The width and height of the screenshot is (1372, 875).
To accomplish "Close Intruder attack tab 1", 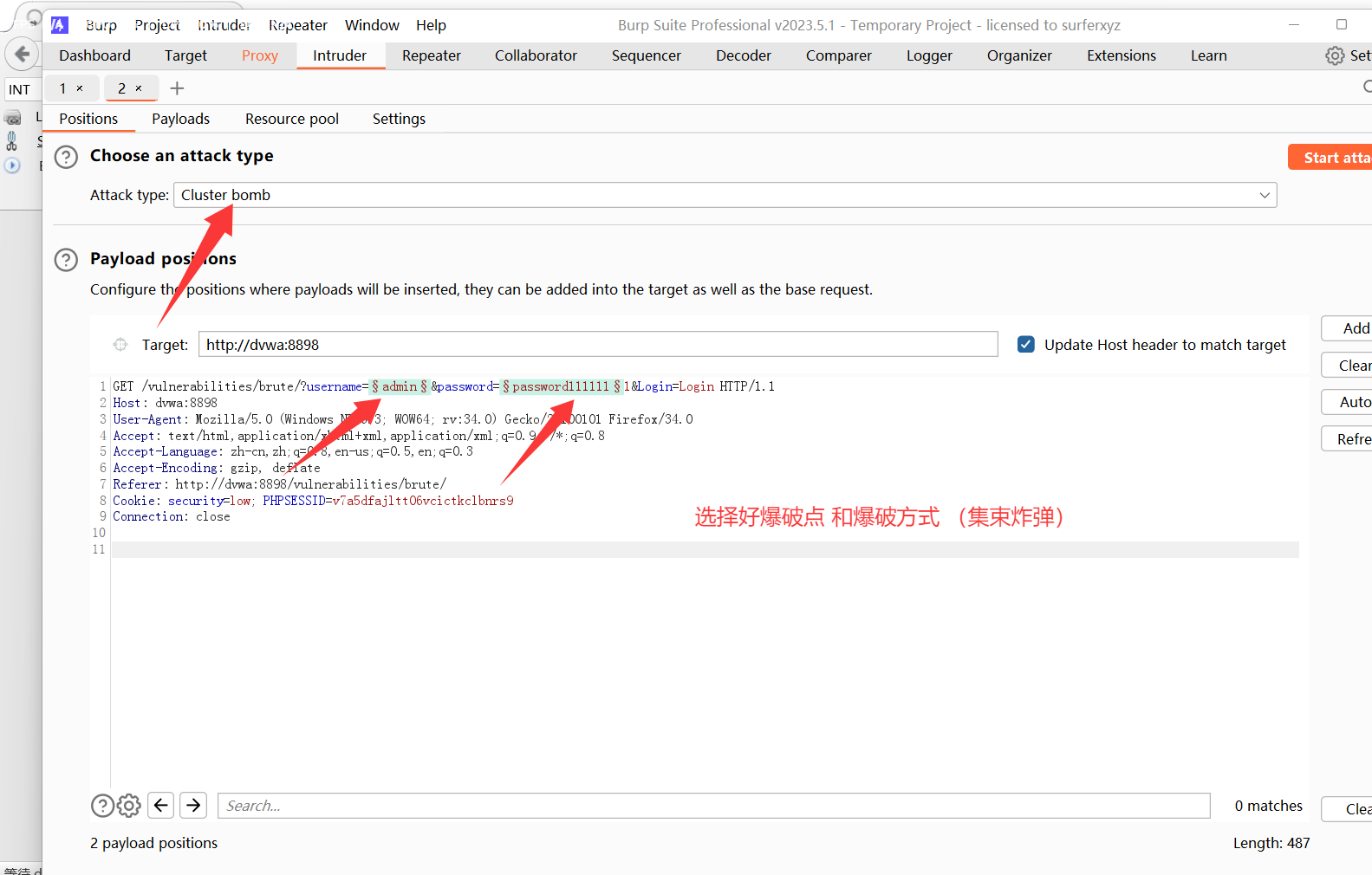I will tap(80, 88).
